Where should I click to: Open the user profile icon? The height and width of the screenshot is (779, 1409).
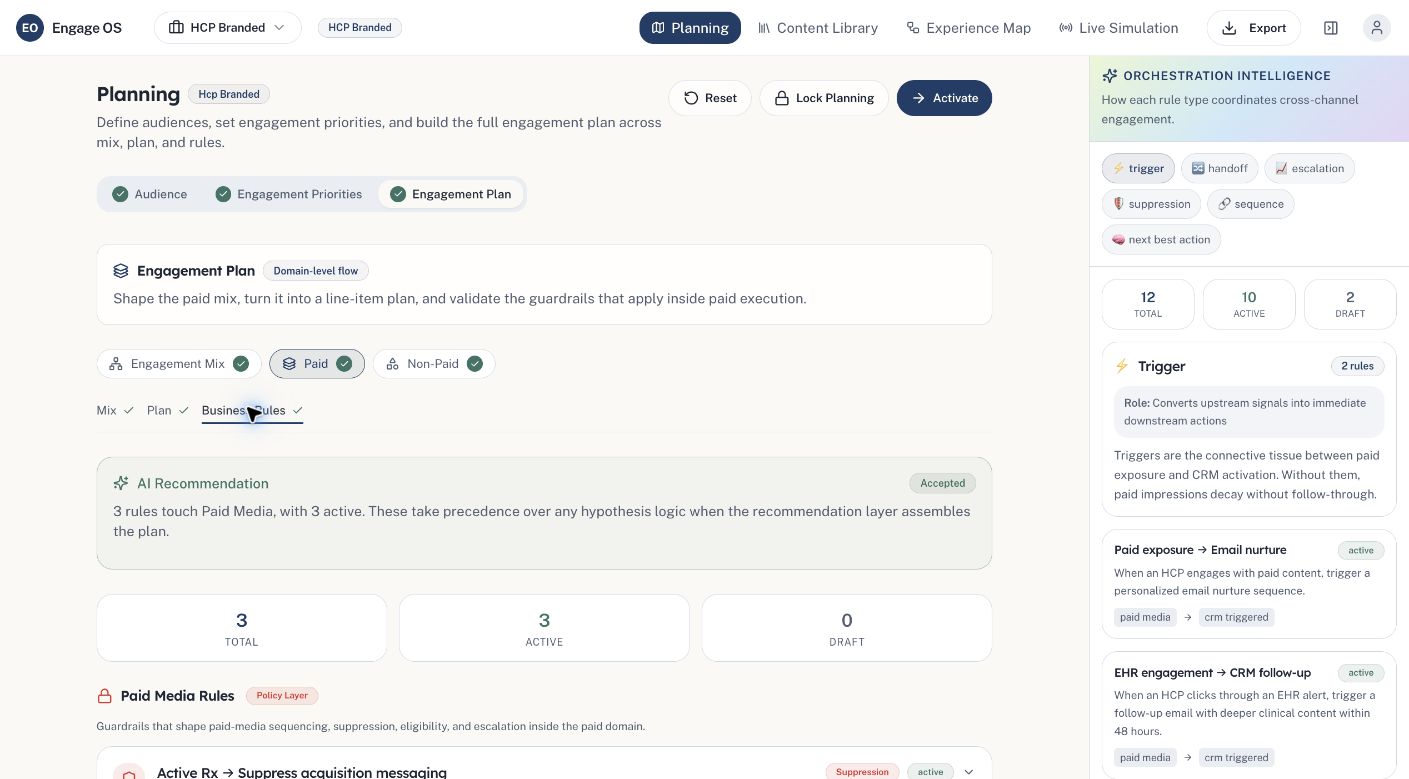(1377, 28)
